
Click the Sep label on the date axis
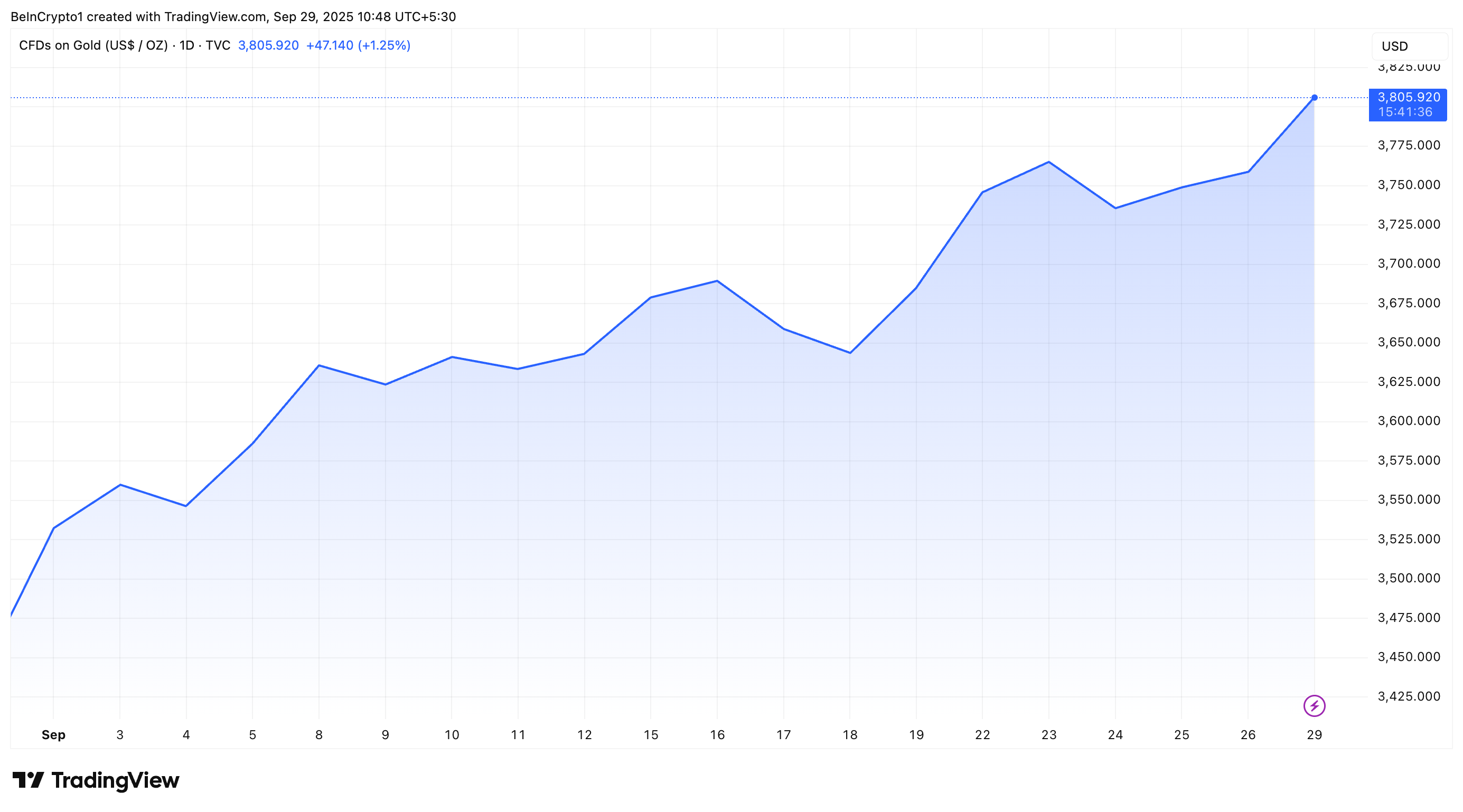[53, 734]
